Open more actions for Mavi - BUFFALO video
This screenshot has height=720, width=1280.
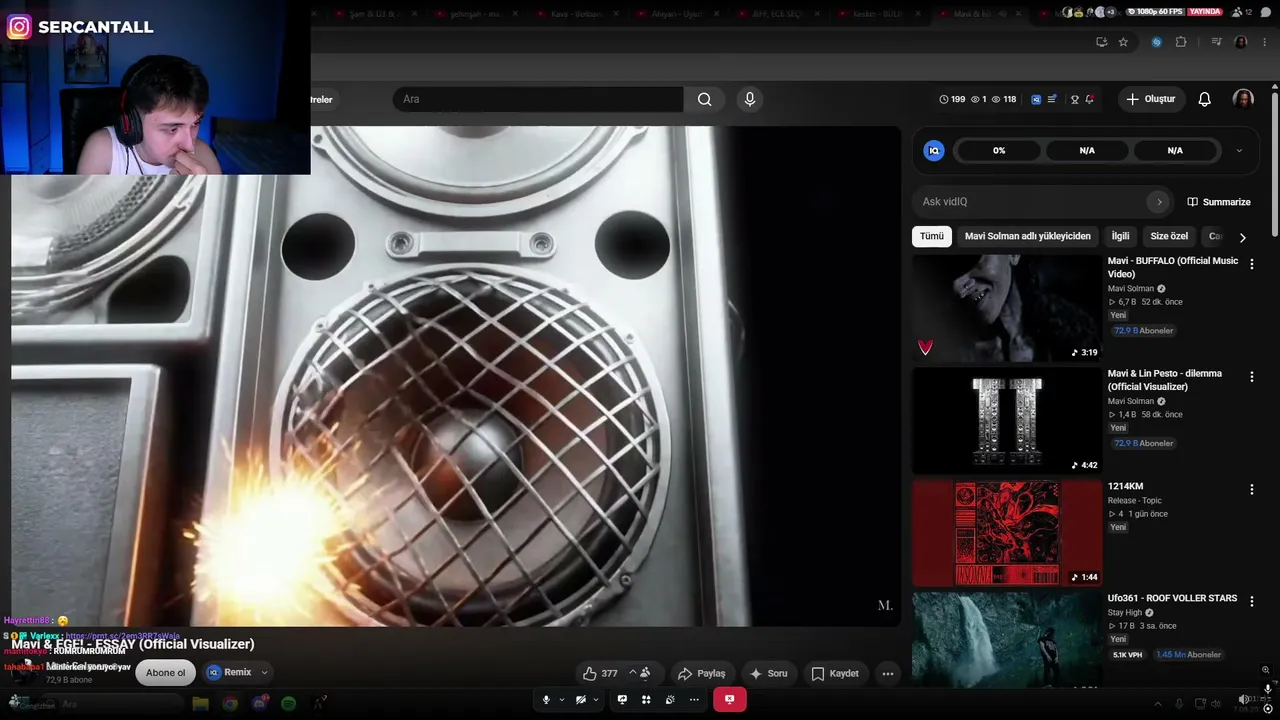pos(1251,265)
